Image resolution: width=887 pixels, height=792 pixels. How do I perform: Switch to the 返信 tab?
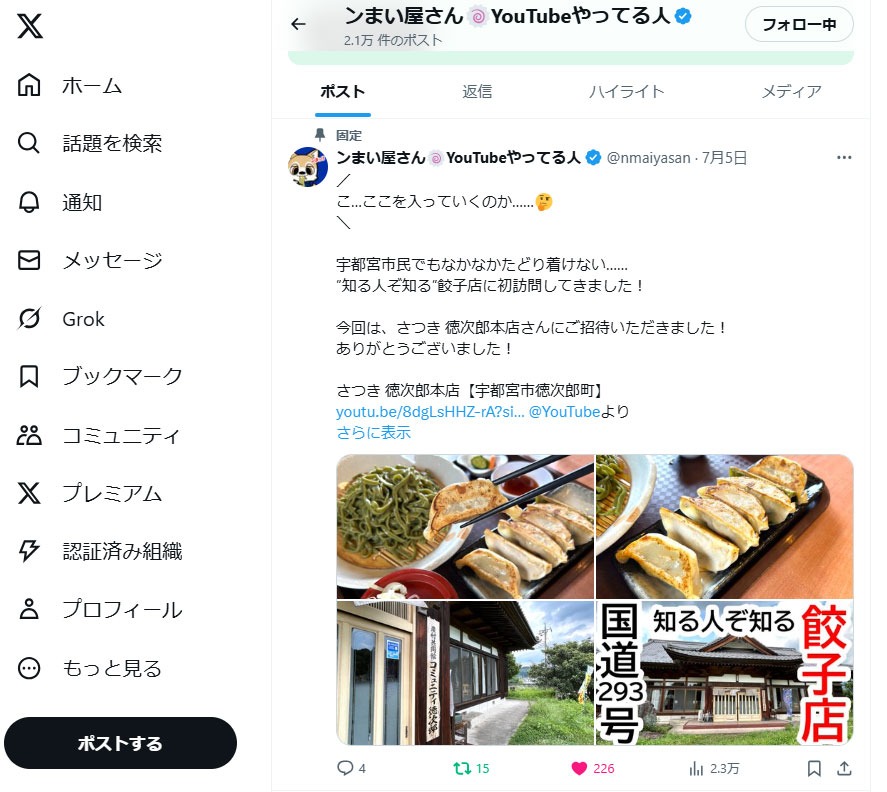tap(477, 92)
